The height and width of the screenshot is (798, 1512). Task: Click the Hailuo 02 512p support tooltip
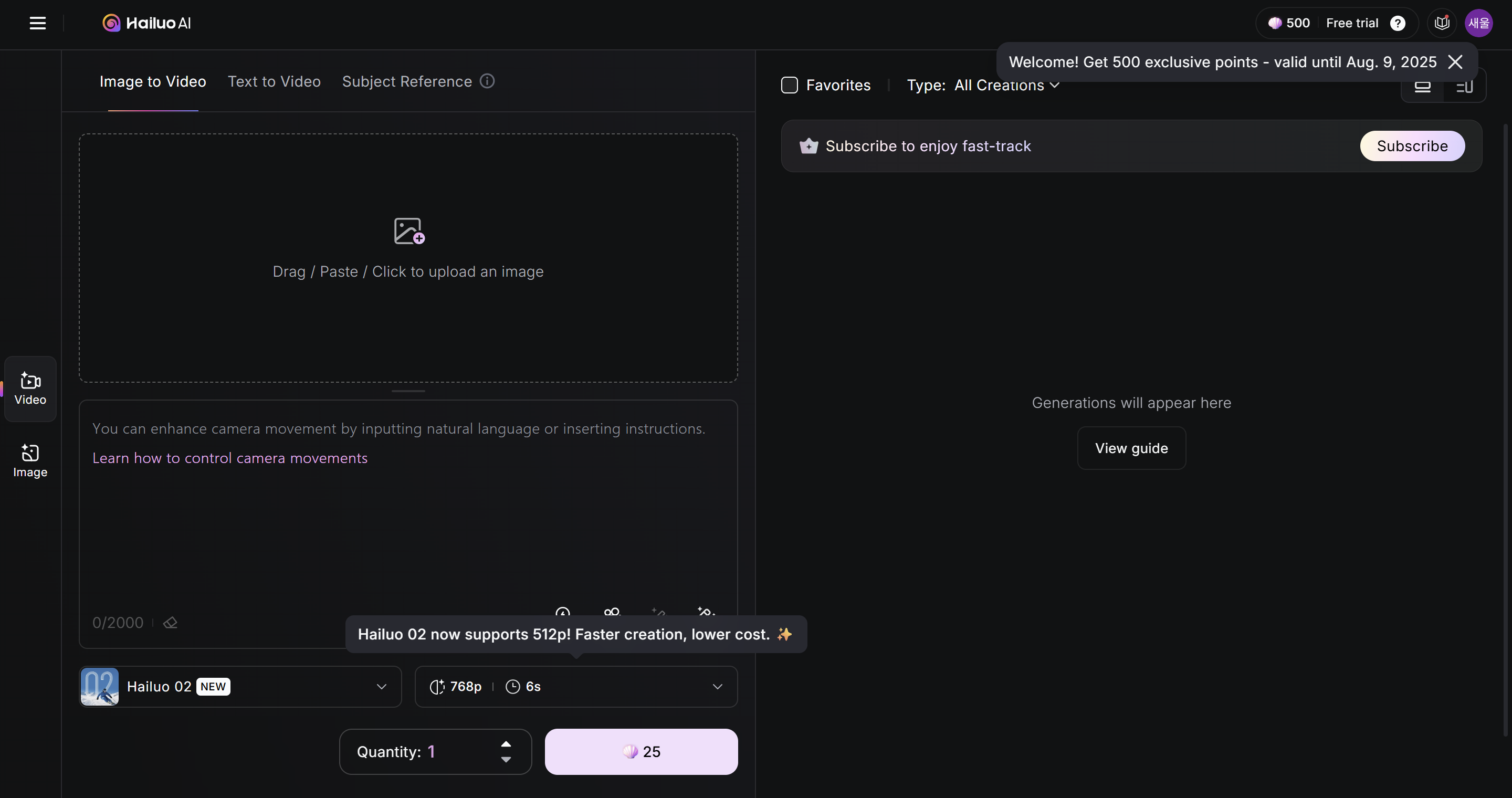point(576,634)
